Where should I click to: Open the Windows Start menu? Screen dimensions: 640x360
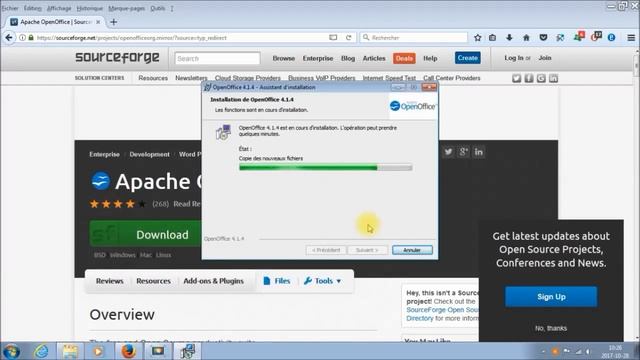(x=11, y=351)
